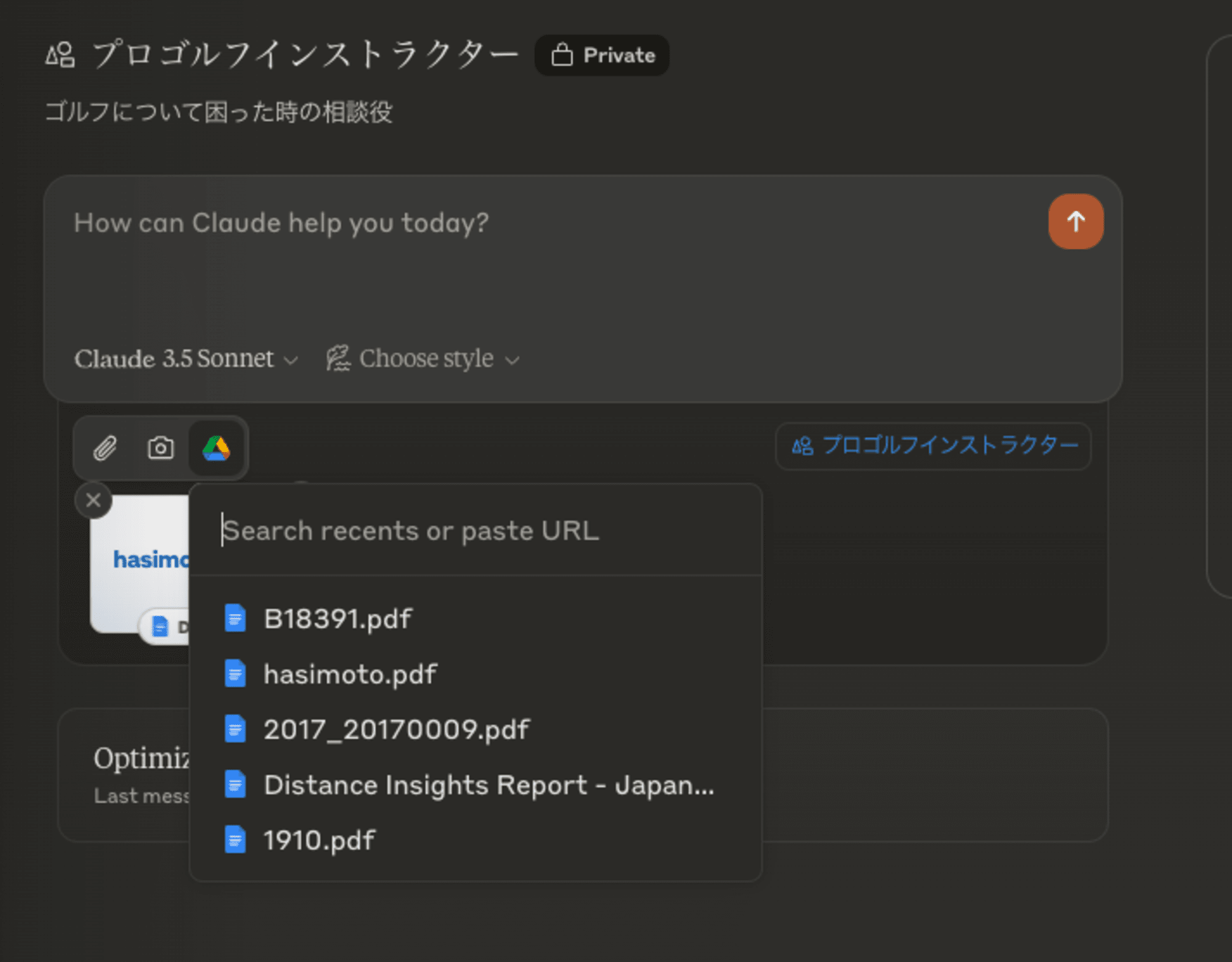Select 1910.pdf from the Drive list
This screenshot has width=1232, height=962.
[x=476, y=840]
